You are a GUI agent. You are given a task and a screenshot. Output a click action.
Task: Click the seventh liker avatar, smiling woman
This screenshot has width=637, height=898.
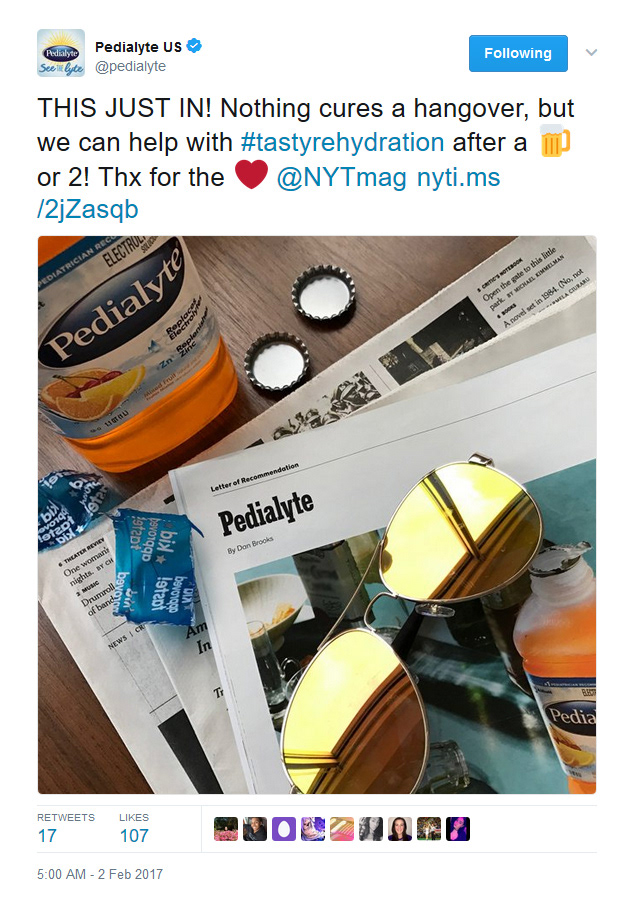coord(400,829)
